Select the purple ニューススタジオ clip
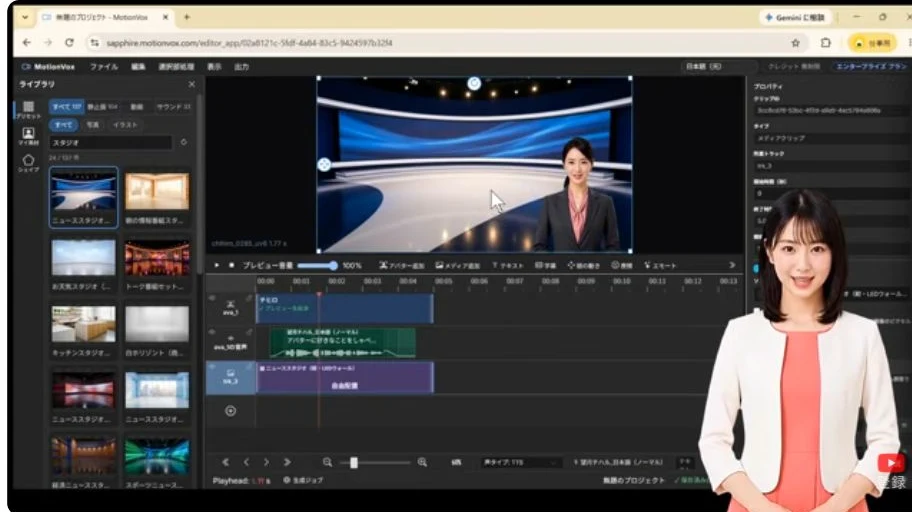 click(x=344, y=378)
